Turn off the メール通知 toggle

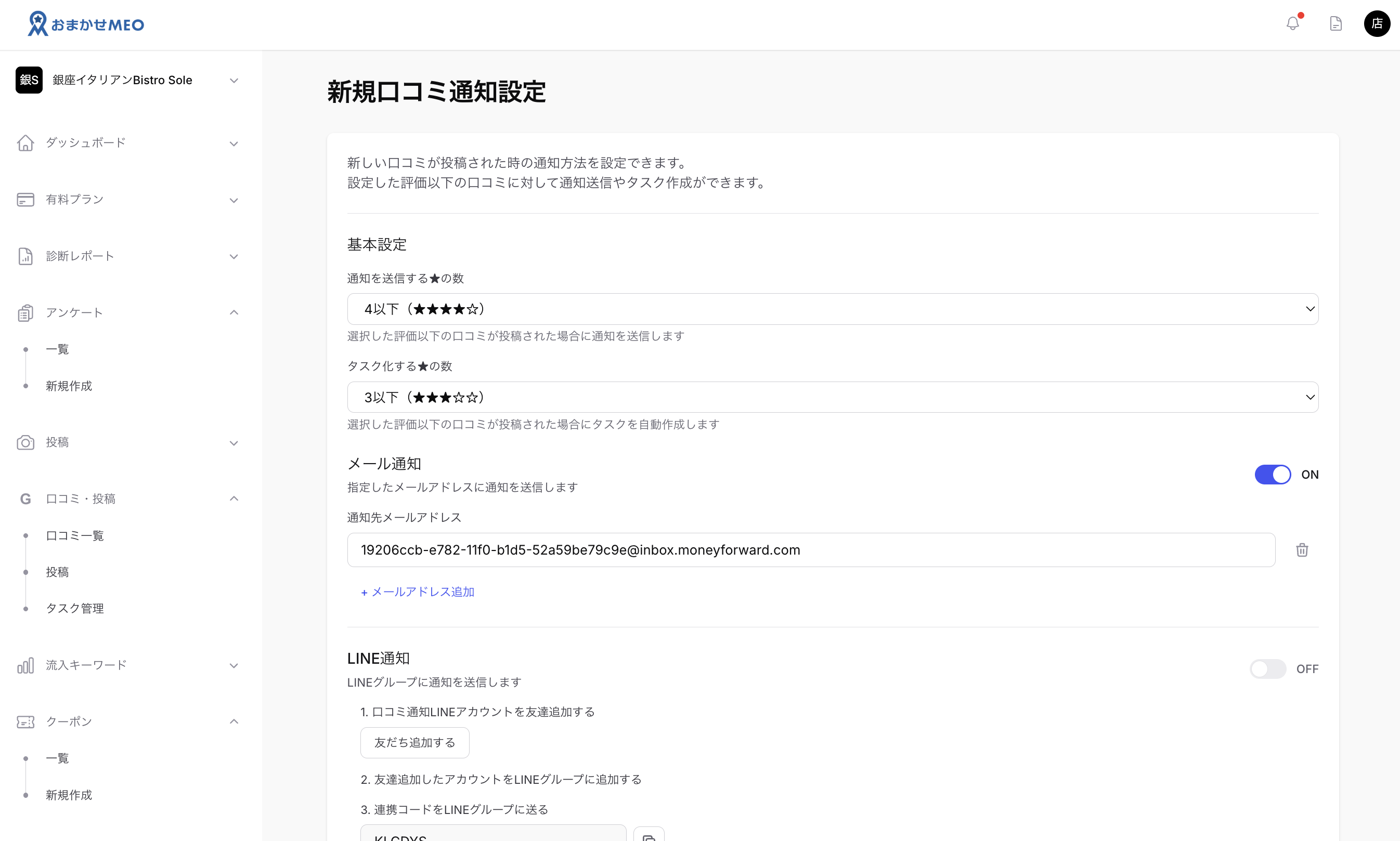[1273, 475]
